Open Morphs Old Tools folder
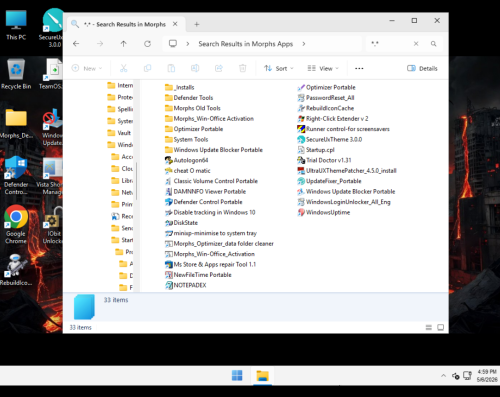This screenshot has height=397, width=500. point(193,108)
